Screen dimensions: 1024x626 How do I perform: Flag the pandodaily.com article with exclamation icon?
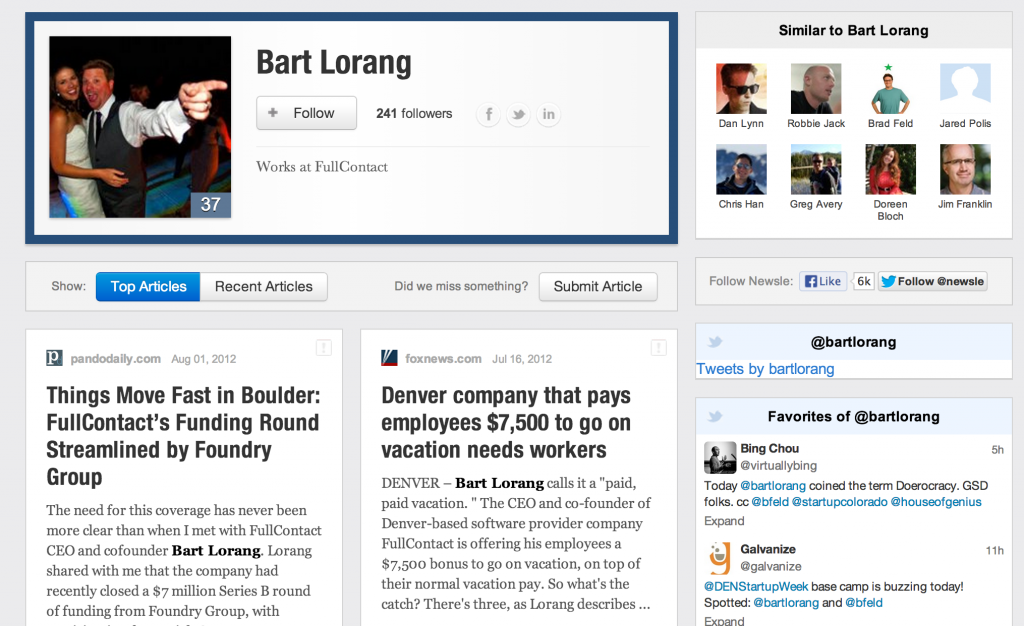tap(324, 347)
